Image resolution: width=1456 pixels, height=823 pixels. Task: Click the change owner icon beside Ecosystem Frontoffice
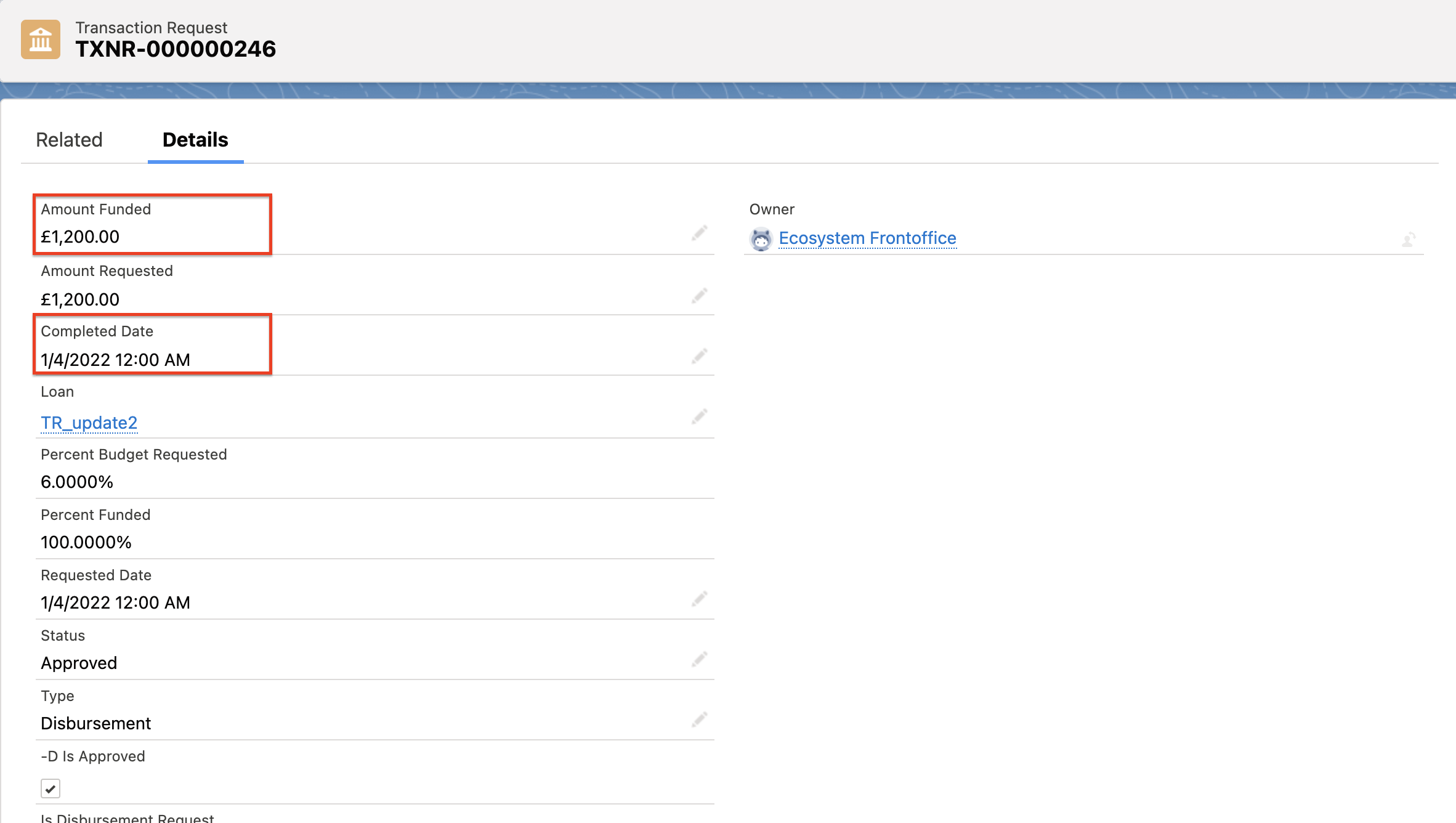pyautogui.click(x=1409, y=241)
